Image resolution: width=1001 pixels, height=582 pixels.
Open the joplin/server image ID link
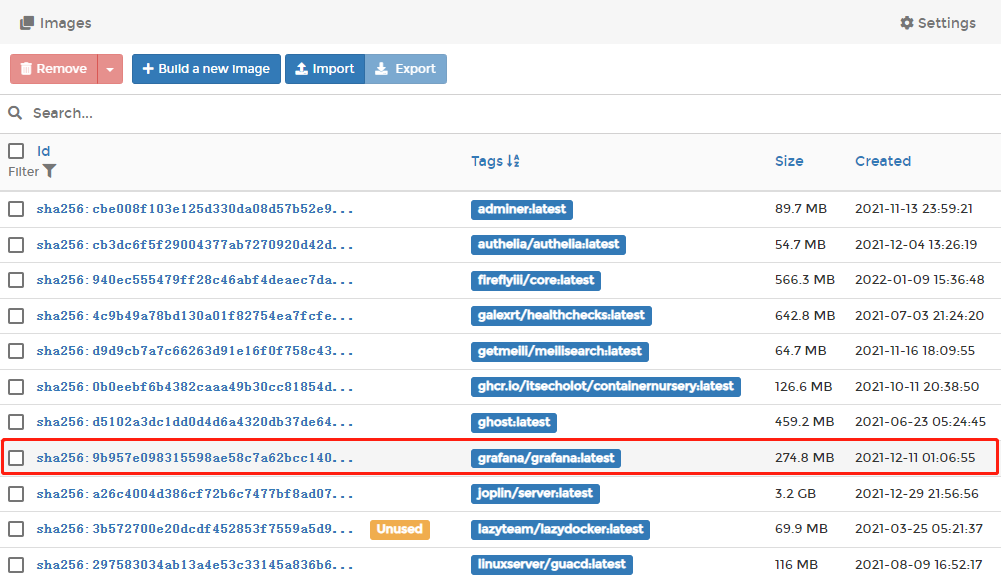195,493
